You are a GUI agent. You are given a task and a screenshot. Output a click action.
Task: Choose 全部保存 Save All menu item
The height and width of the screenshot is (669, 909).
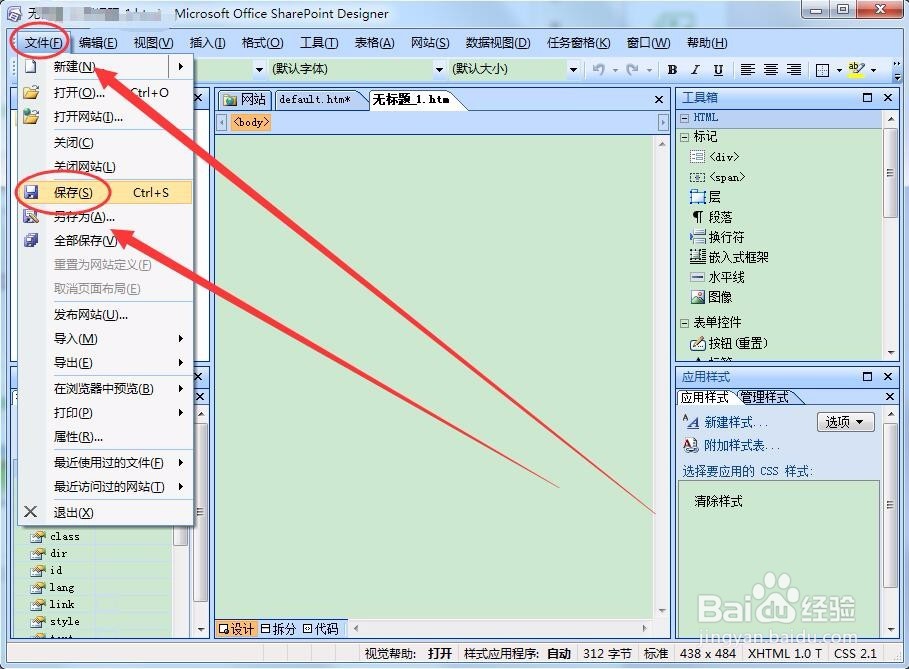[105, 241]
